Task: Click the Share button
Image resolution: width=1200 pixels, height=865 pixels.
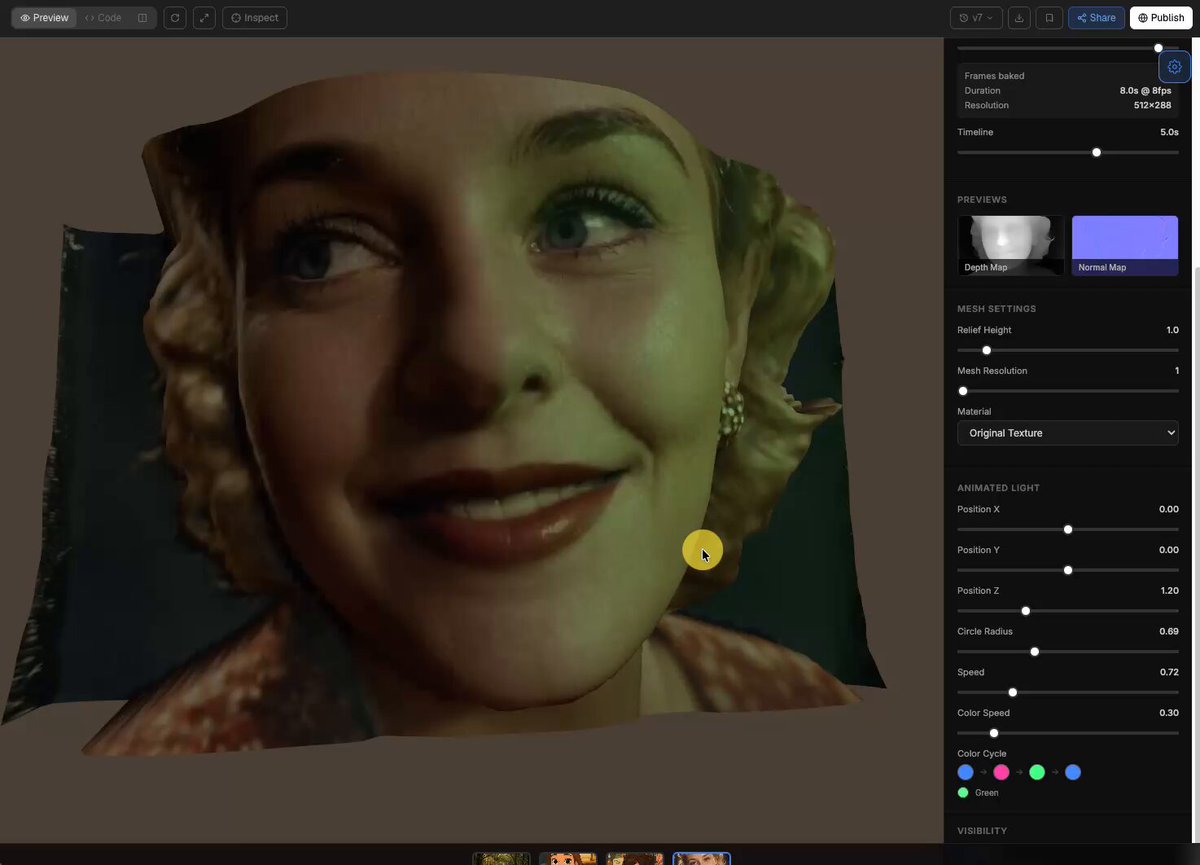Action: (1095, 17)
